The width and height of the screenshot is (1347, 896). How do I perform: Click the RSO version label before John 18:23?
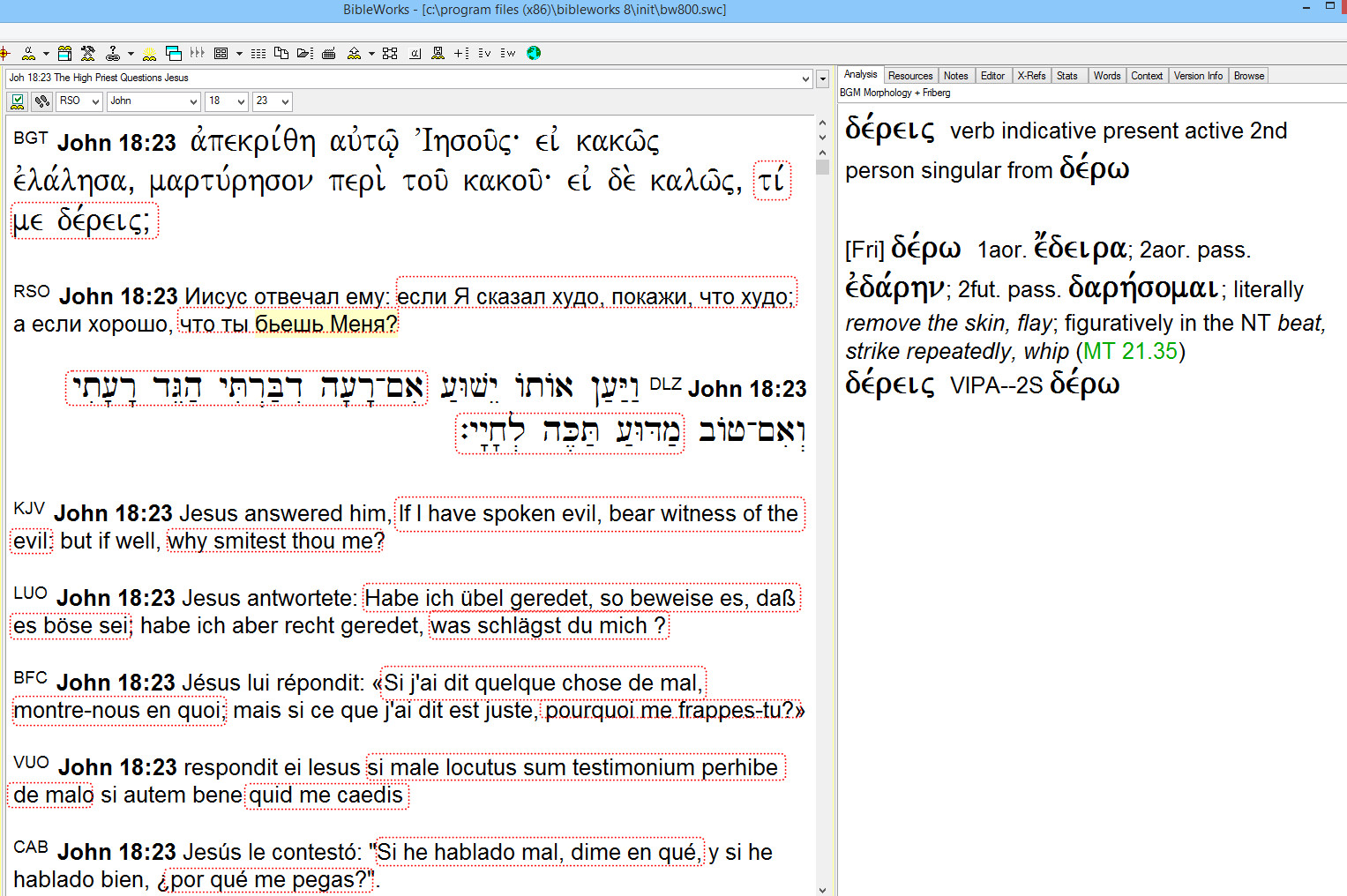coord(32,291)
